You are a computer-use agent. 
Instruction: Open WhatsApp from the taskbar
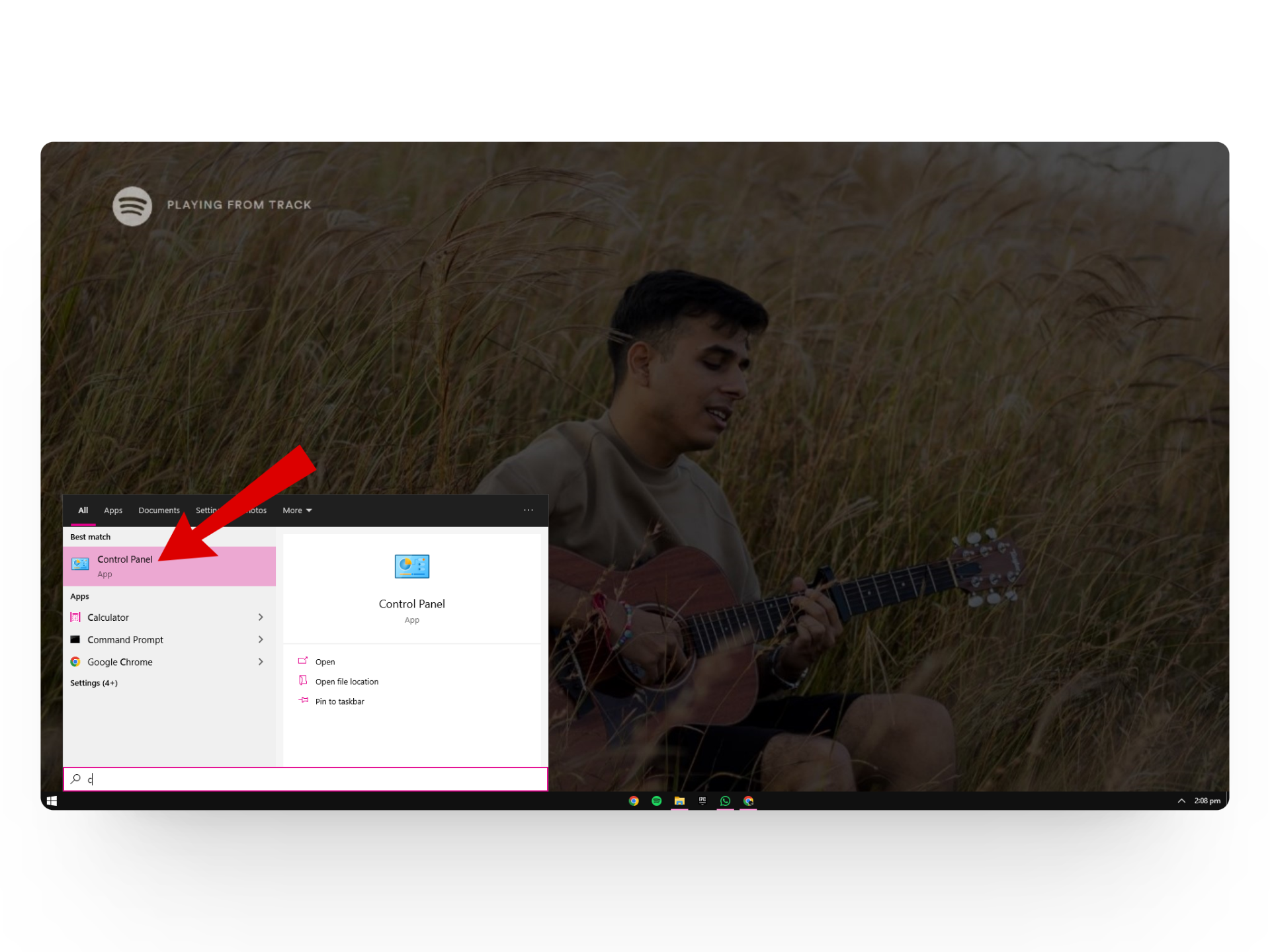point(726,801)
